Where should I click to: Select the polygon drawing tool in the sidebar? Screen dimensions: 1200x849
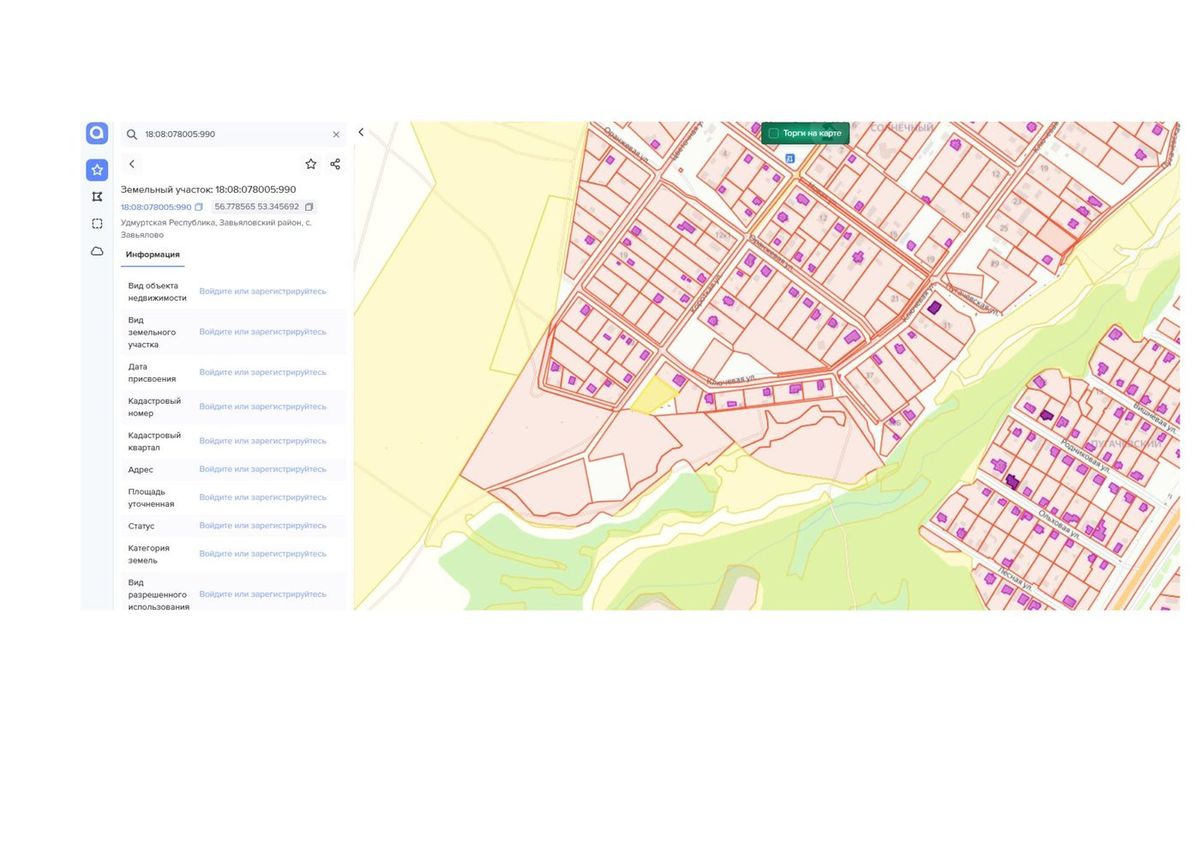(x=97, y=197)
